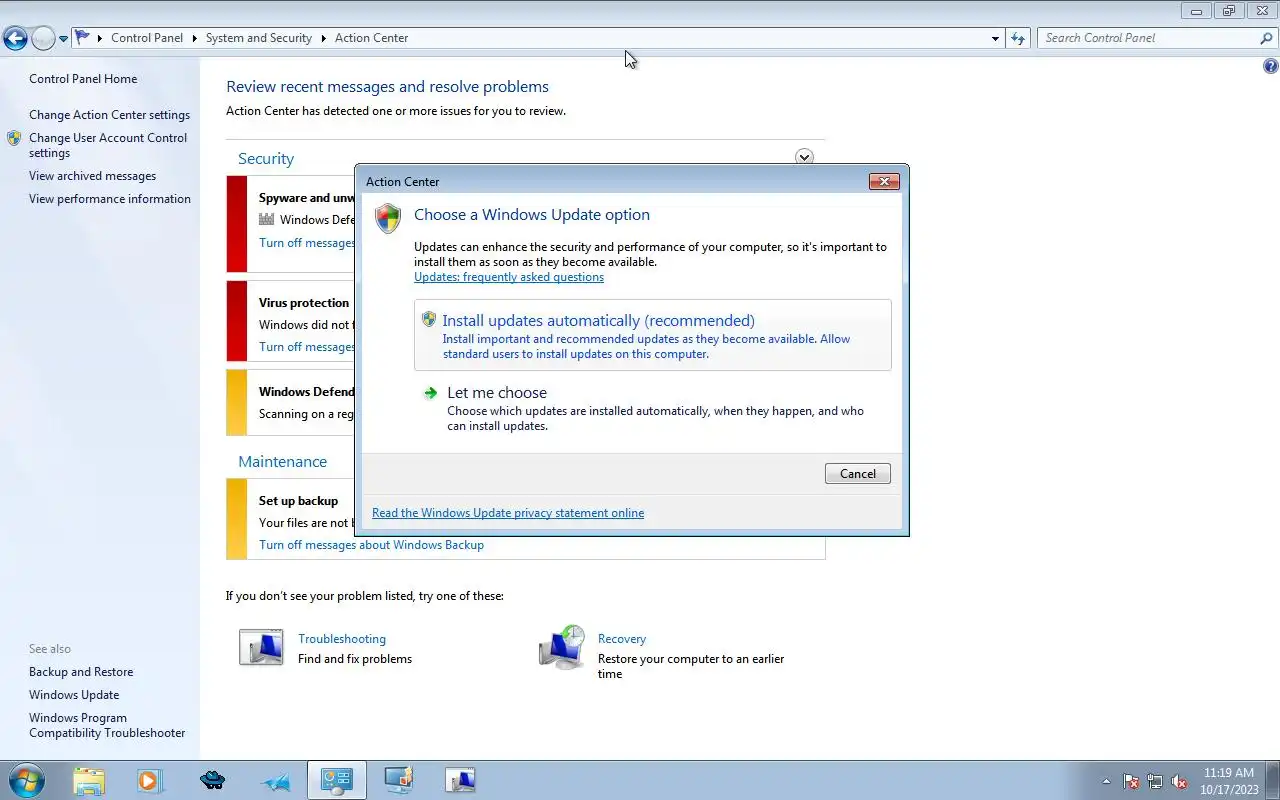Viewport: 1280px width, 800px height.
Task: Open the Troubleshooting link
Action: [342, 639]
